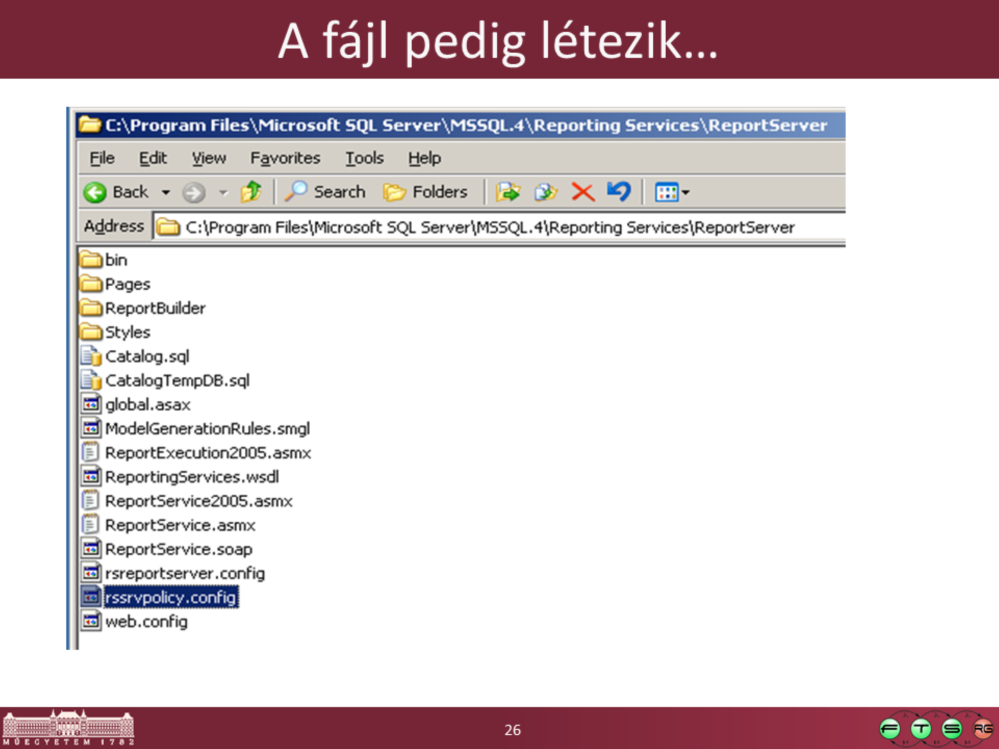Click the selected rssrvpolicy.config file name
The width and height of the screenshot is (999, 749).
point(171,597)
